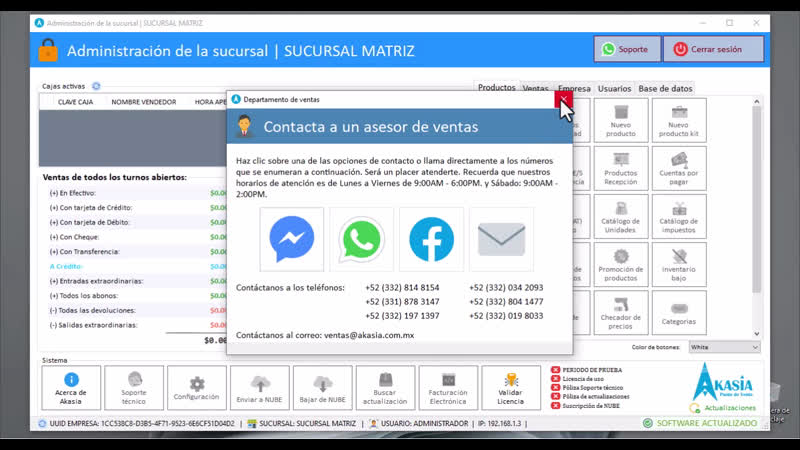Click the UUID EMPRESA status bar entry
800x450 pixels.
137,423
